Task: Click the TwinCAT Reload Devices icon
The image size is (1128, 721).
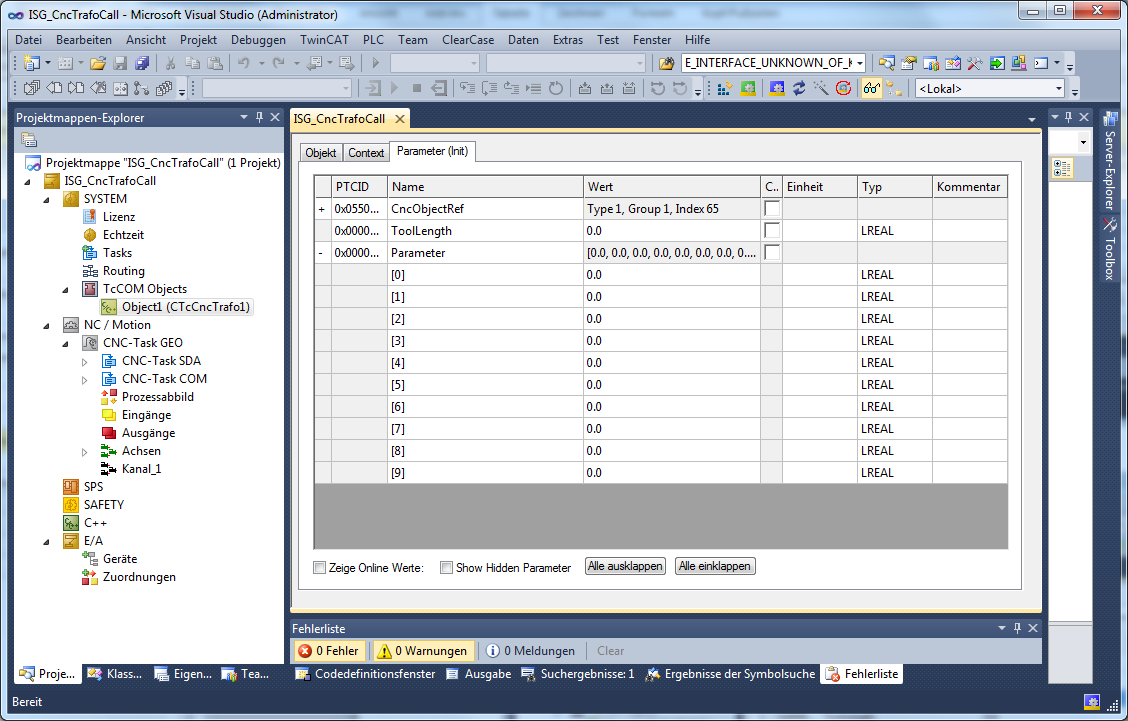Action: (x=799, y=89)
